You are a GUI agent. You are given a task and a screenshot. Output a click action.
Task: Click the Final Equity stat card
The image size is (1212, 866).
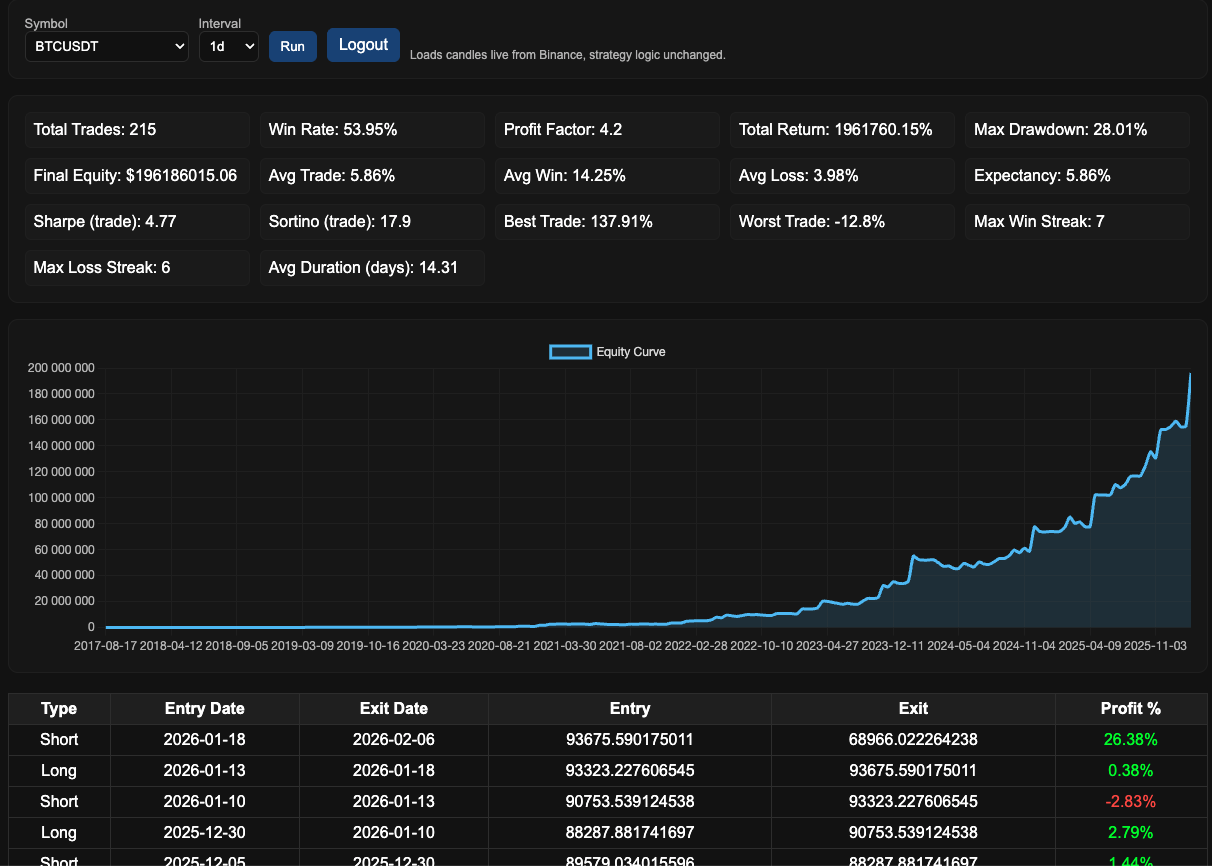(137, 175)
